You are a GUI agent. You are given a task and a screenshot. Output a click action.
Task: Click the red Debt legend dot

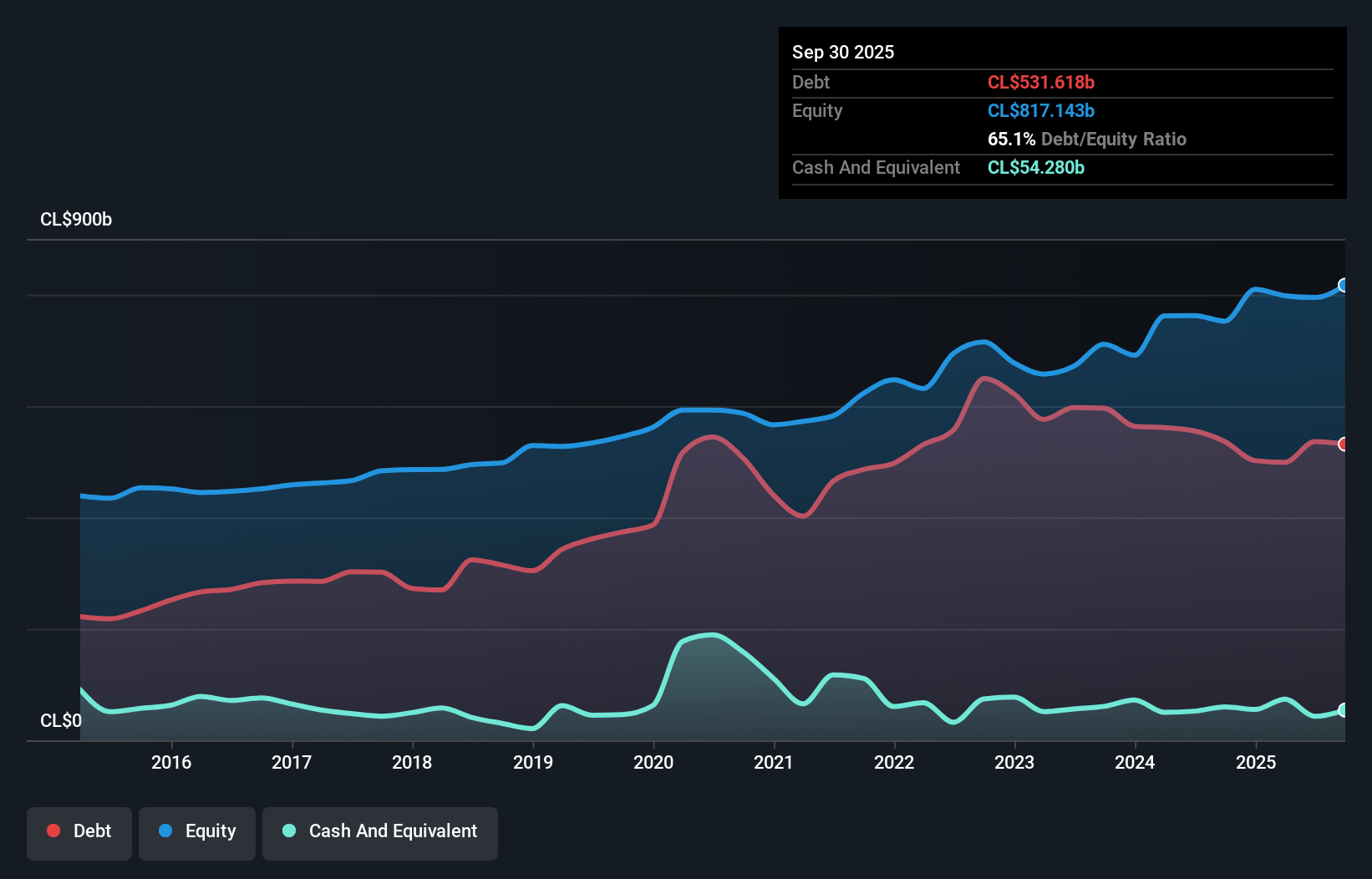coord(53,831)
